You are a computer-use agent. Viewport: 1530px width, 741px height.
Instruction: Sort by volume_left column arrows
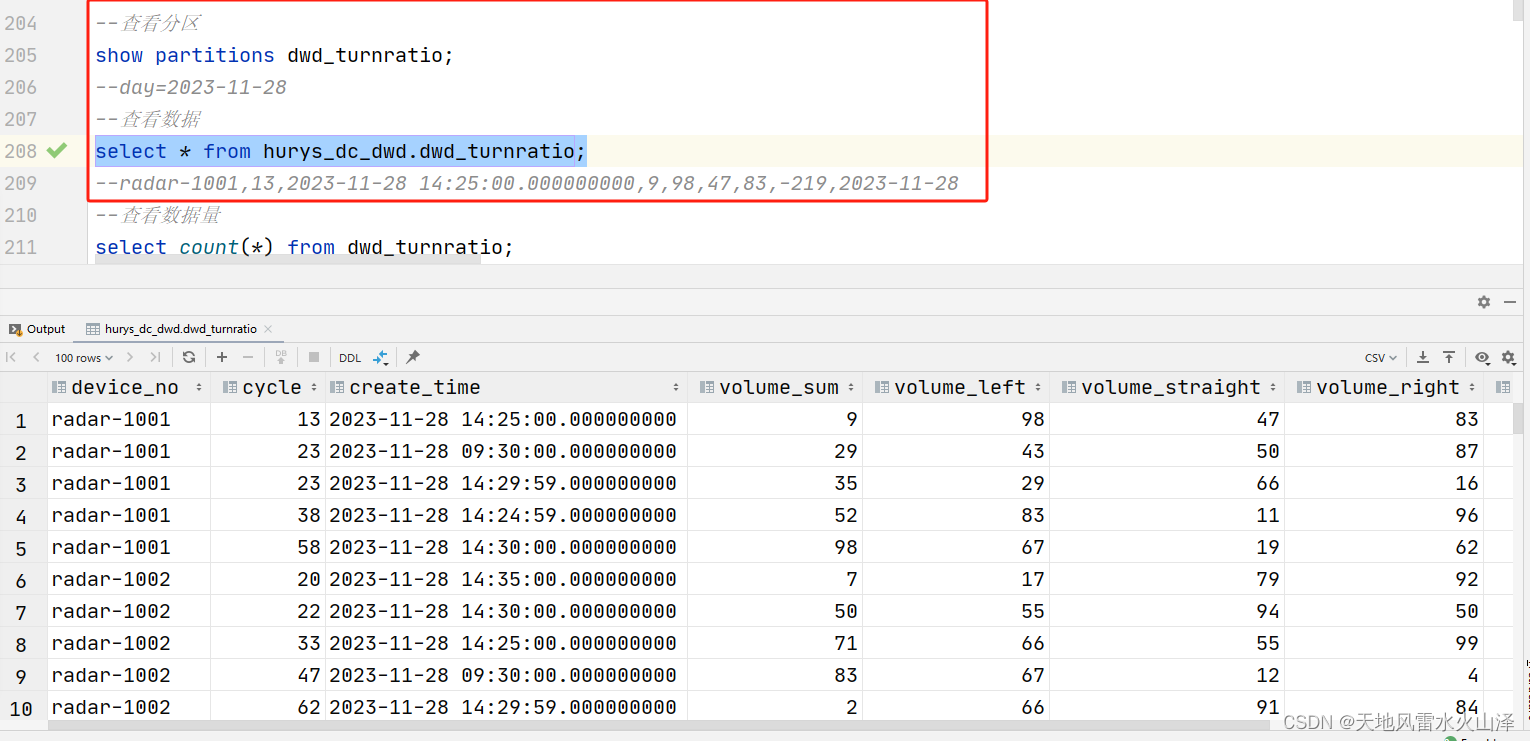tap(1038, 388)
